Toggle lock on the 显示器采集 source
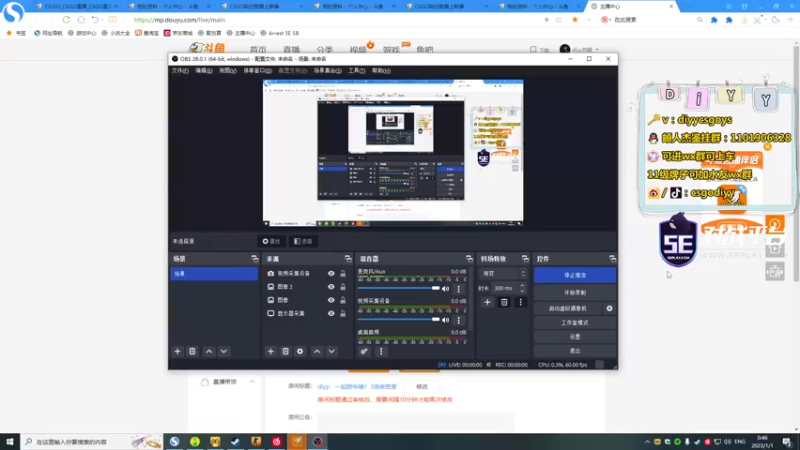The image size is (800, 450). pyautogui.click(x=343, y=313)
